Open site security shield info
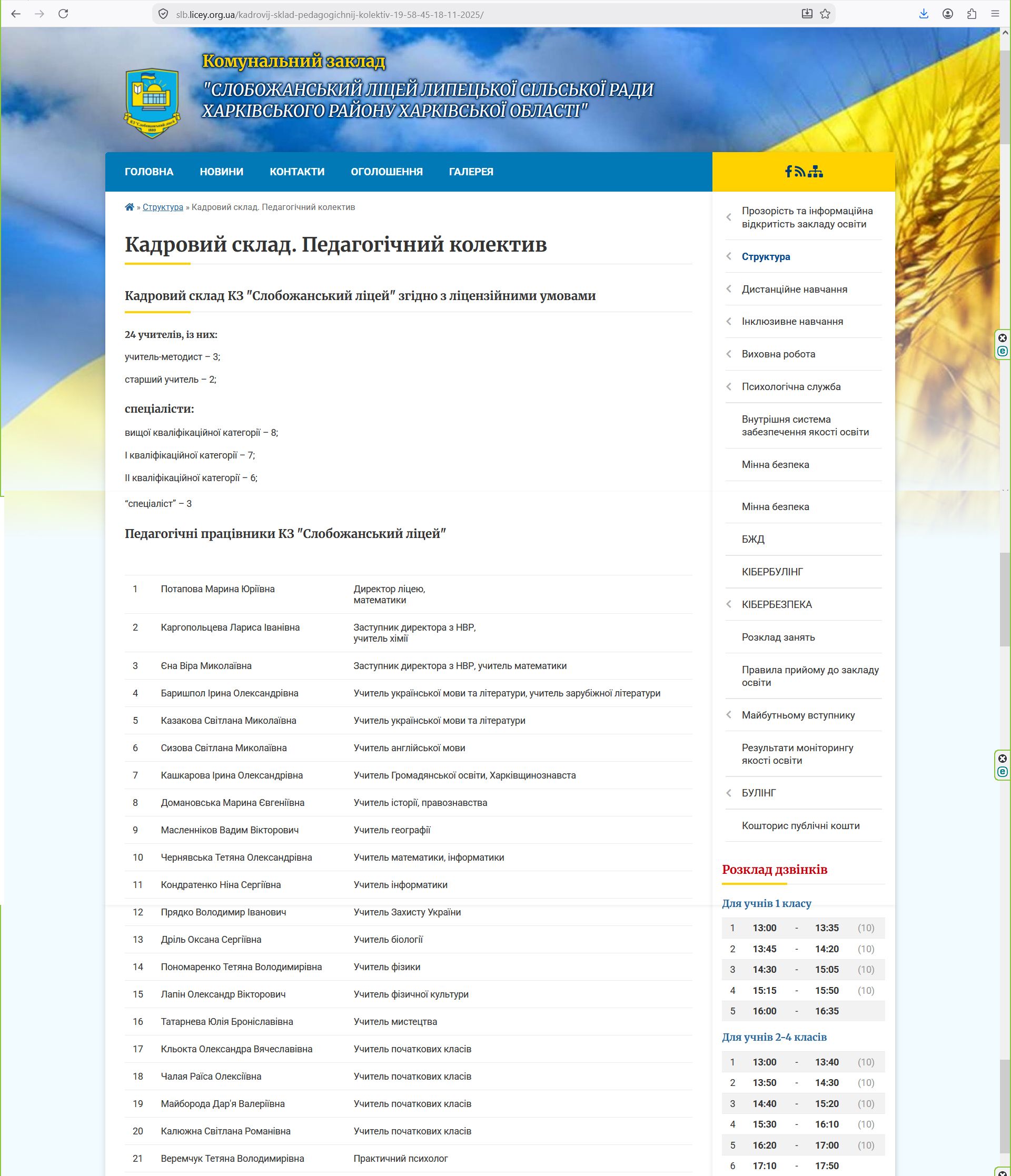This screenshot has width=1011, height=1176. click(x=163, y=14)
